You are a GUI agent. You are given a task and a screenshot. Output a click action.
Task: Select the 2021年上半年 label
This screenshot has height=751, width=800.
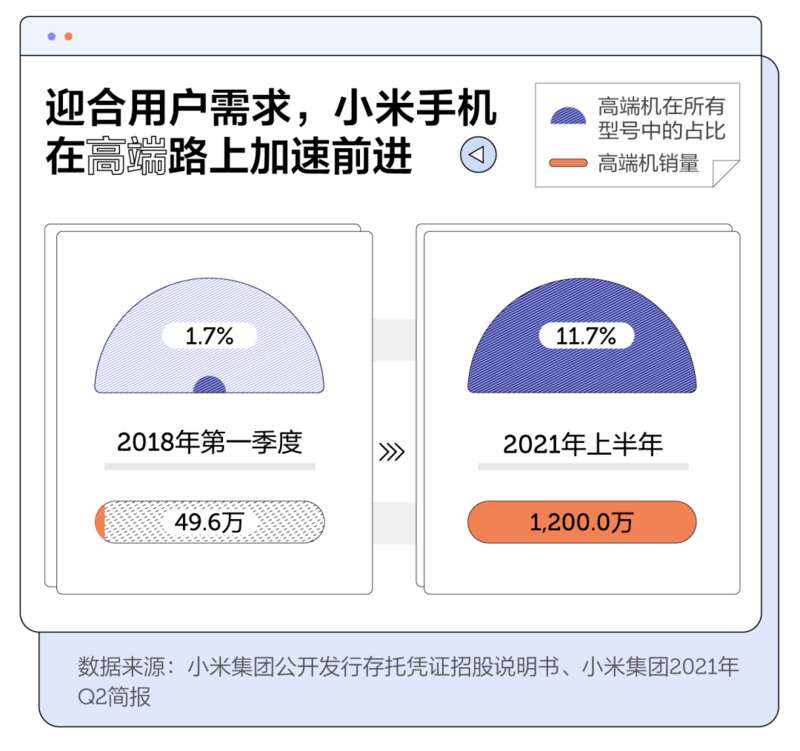[583, 444]
